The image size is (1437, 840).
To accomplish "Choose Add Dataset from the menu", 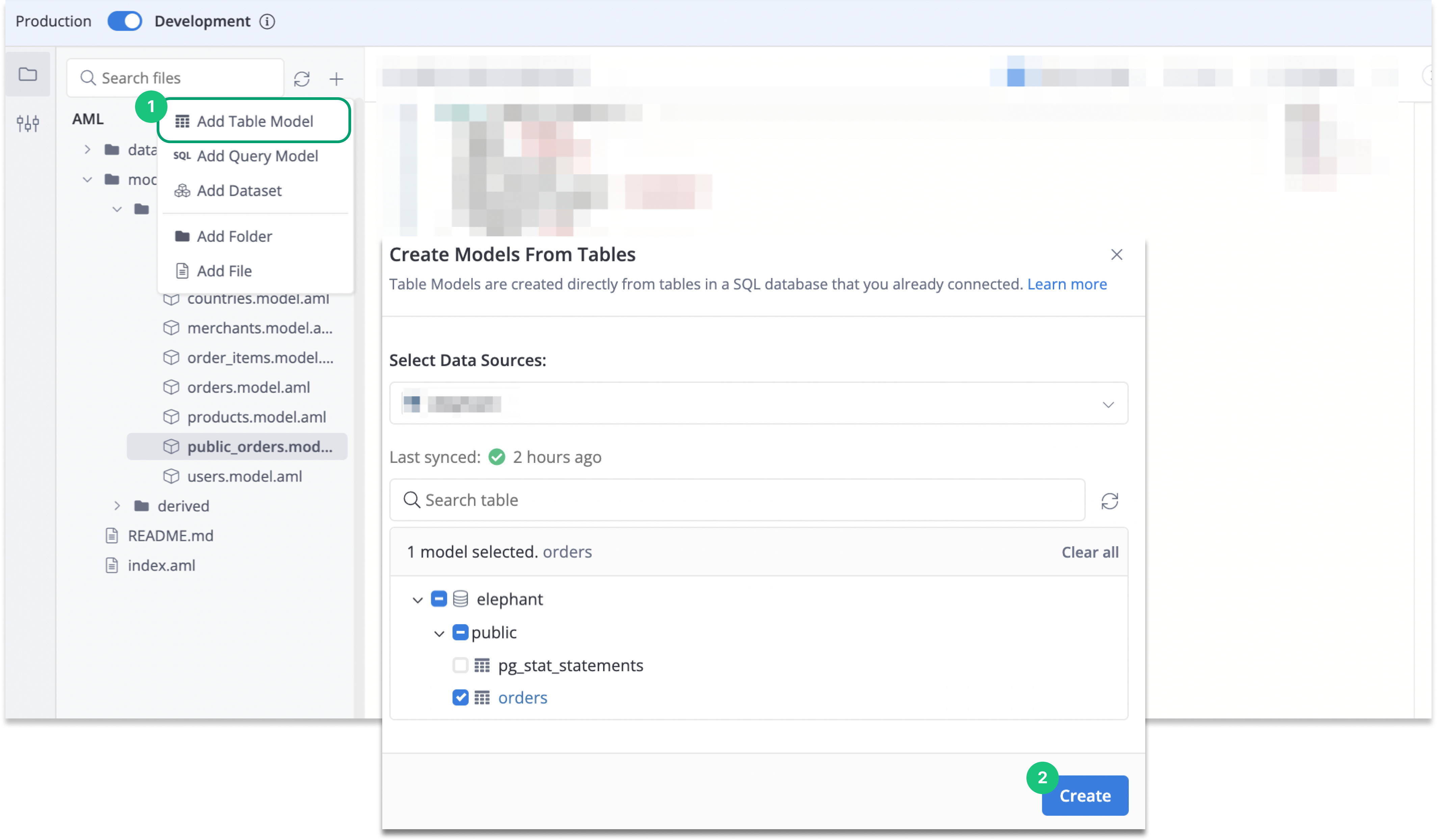I will (x=239, y=190).
